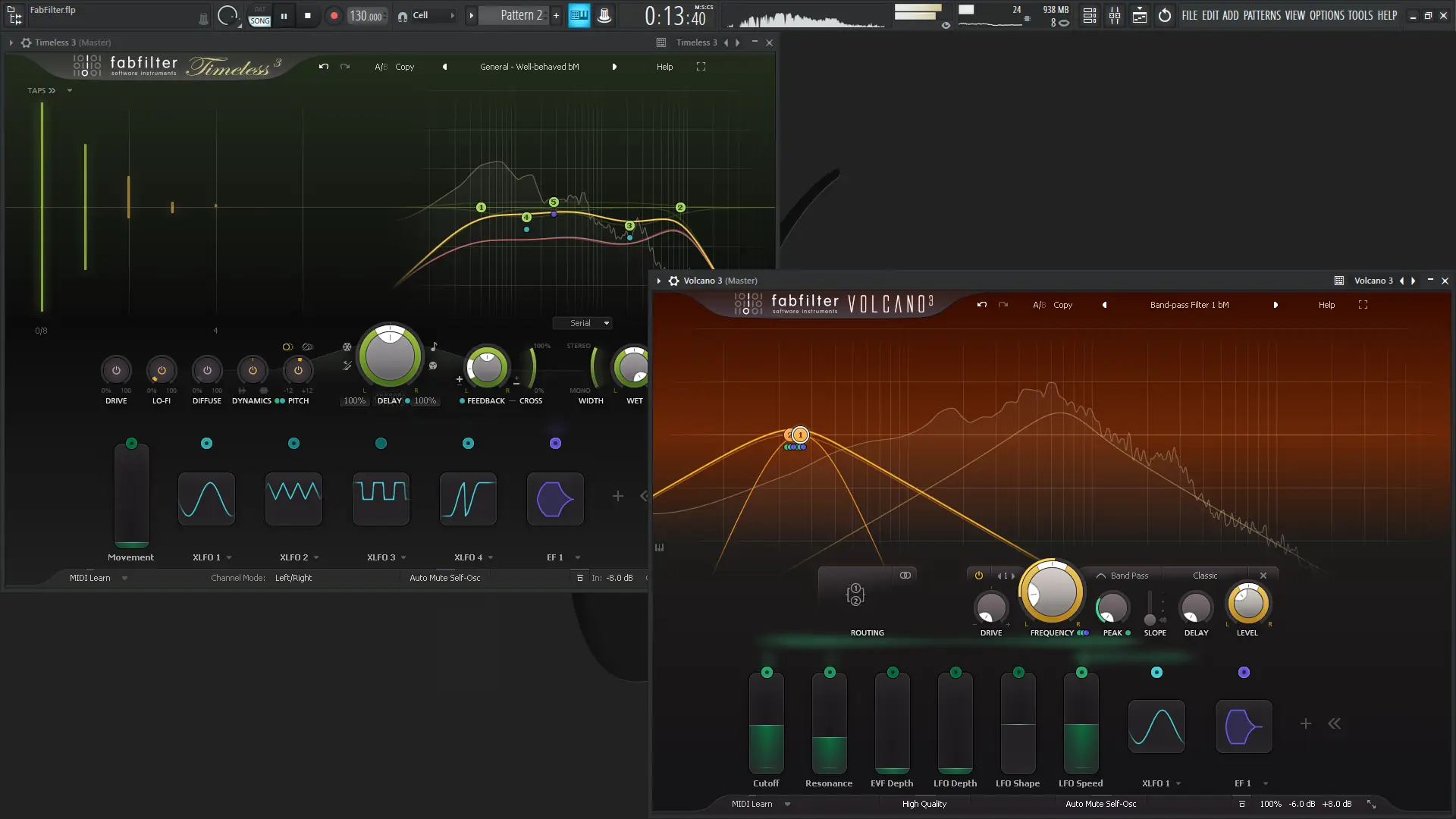Click the Cutoff slider in Volcano
Viewport: 1456px width, 819px height.
766,724
